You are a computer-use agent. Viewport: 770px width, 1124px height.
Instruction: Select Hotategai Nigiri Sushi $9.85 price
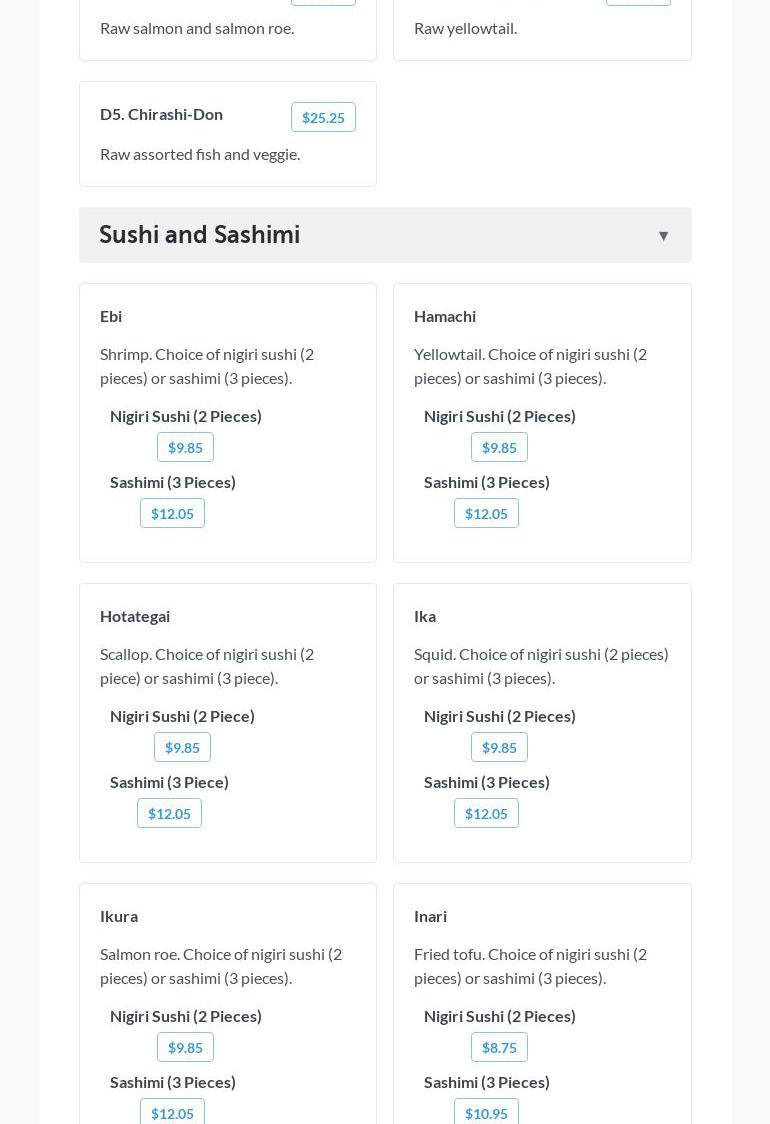(x=182, y=748)
